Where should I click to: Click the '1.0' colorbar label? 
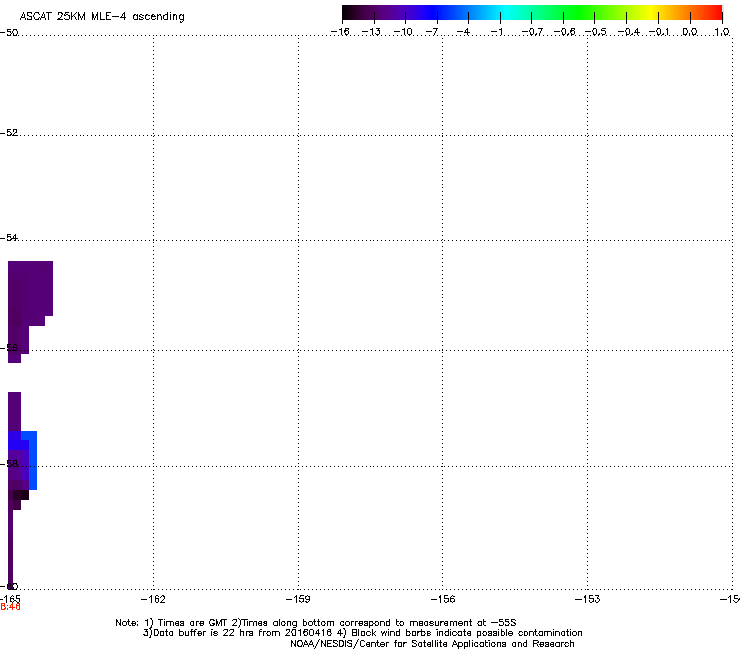pyautogui.click(x=722, y=32)
